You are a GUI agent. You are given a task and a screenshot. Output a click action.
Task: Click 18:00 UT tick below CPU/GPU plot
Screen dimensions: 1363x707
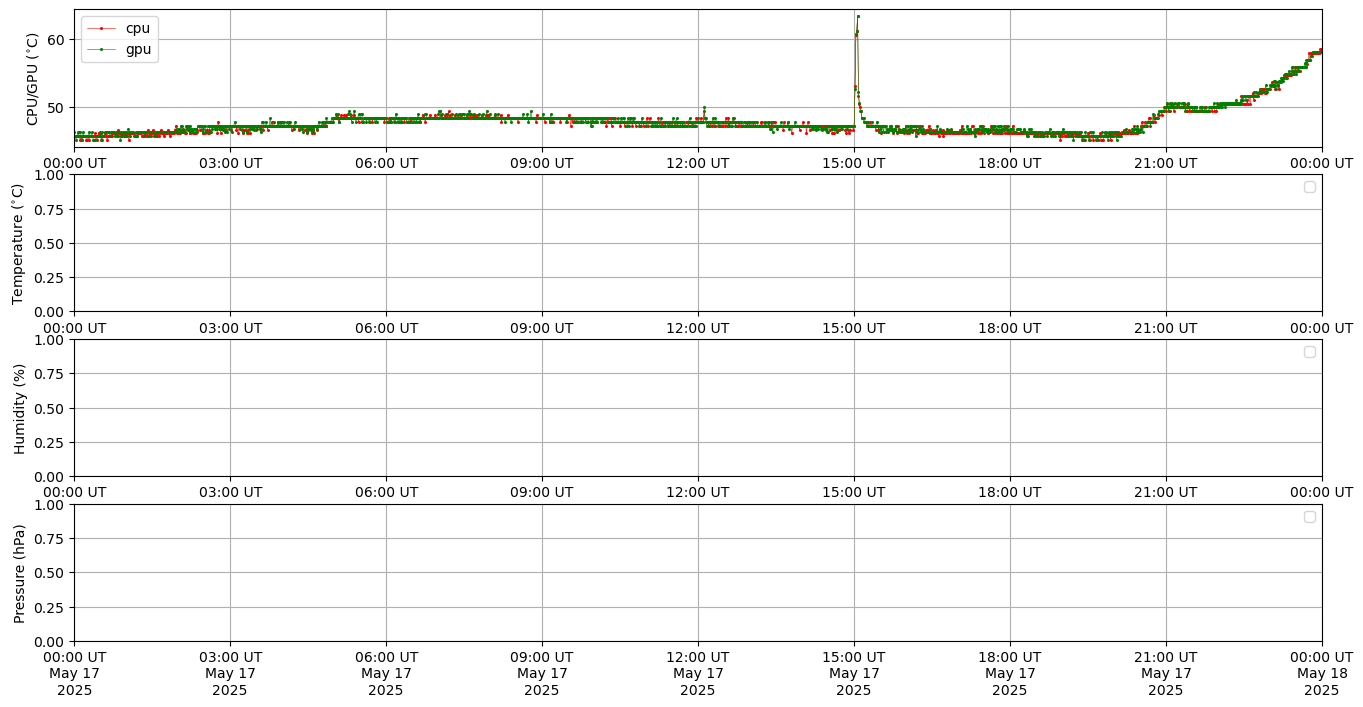tap(1010, 163)
